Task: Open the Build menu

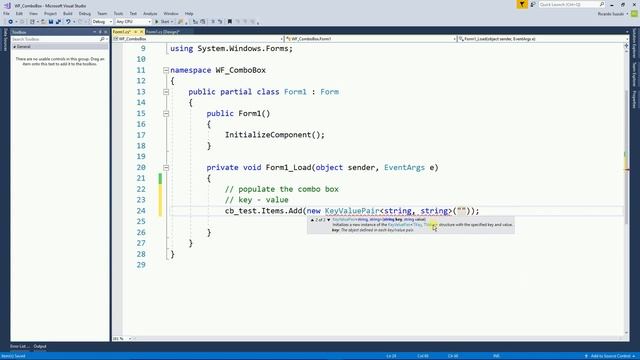Action: (68, 13)
